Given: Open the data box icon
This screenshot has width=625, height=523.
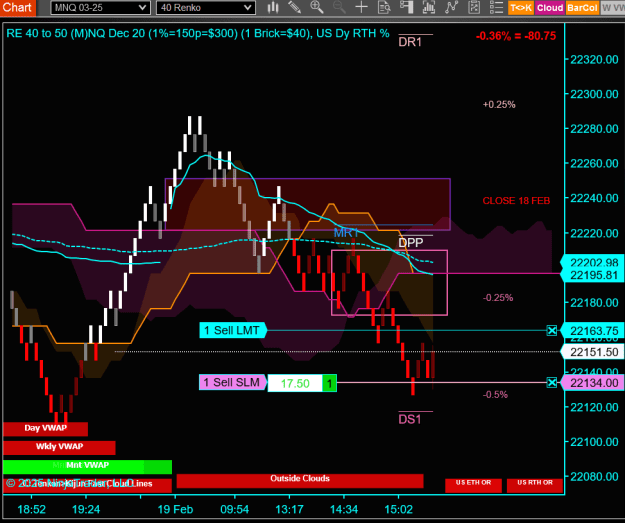Looking at the screenshot, I should (384, 7).
